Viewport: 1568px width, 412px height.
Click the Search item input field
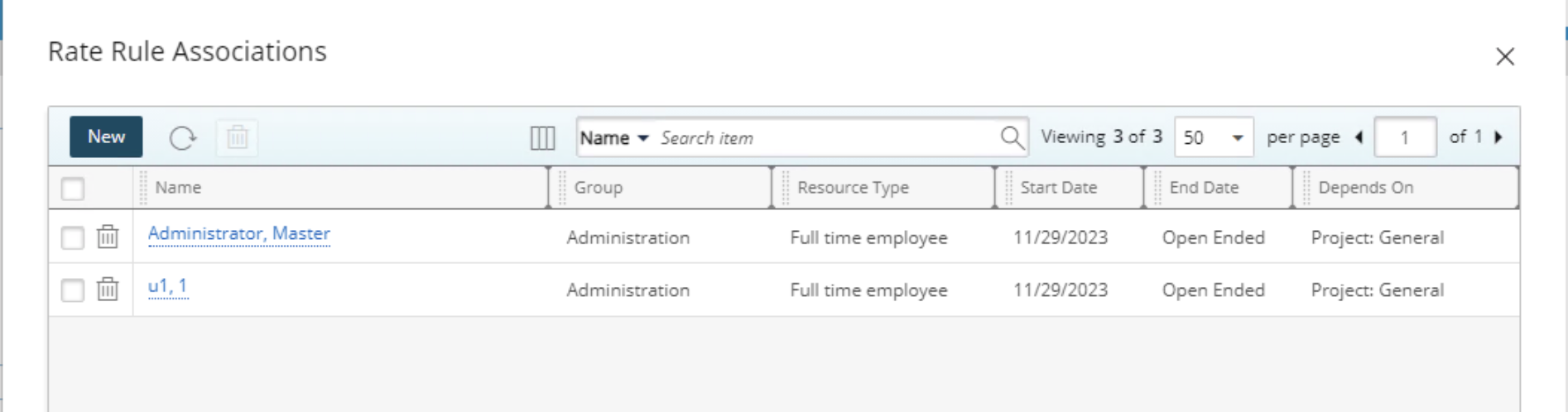[824, 138]
